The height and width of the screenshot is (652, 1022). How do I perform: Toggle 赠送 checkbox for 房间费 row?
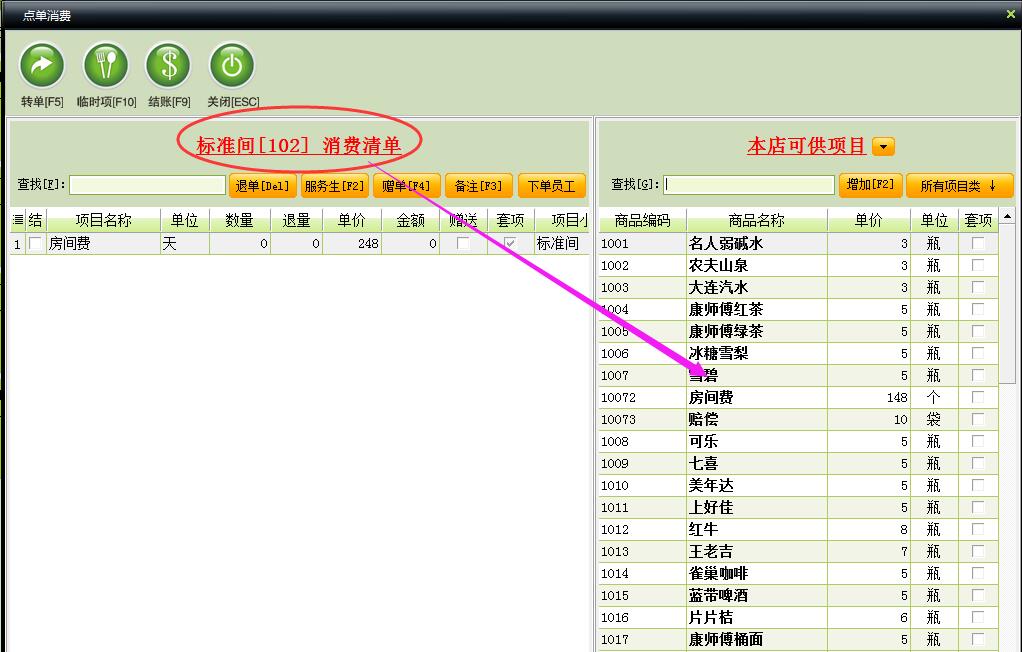pos(463,244)
